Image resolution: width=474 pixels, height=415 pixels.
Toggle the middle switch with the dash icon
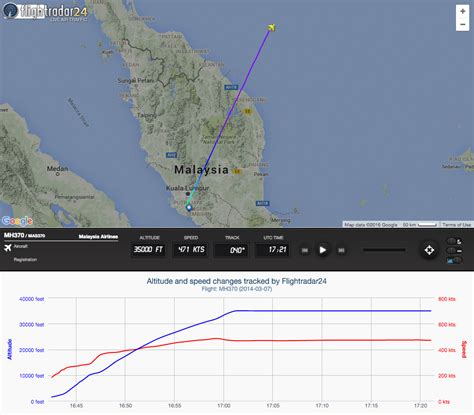click(x=454, y=251)
